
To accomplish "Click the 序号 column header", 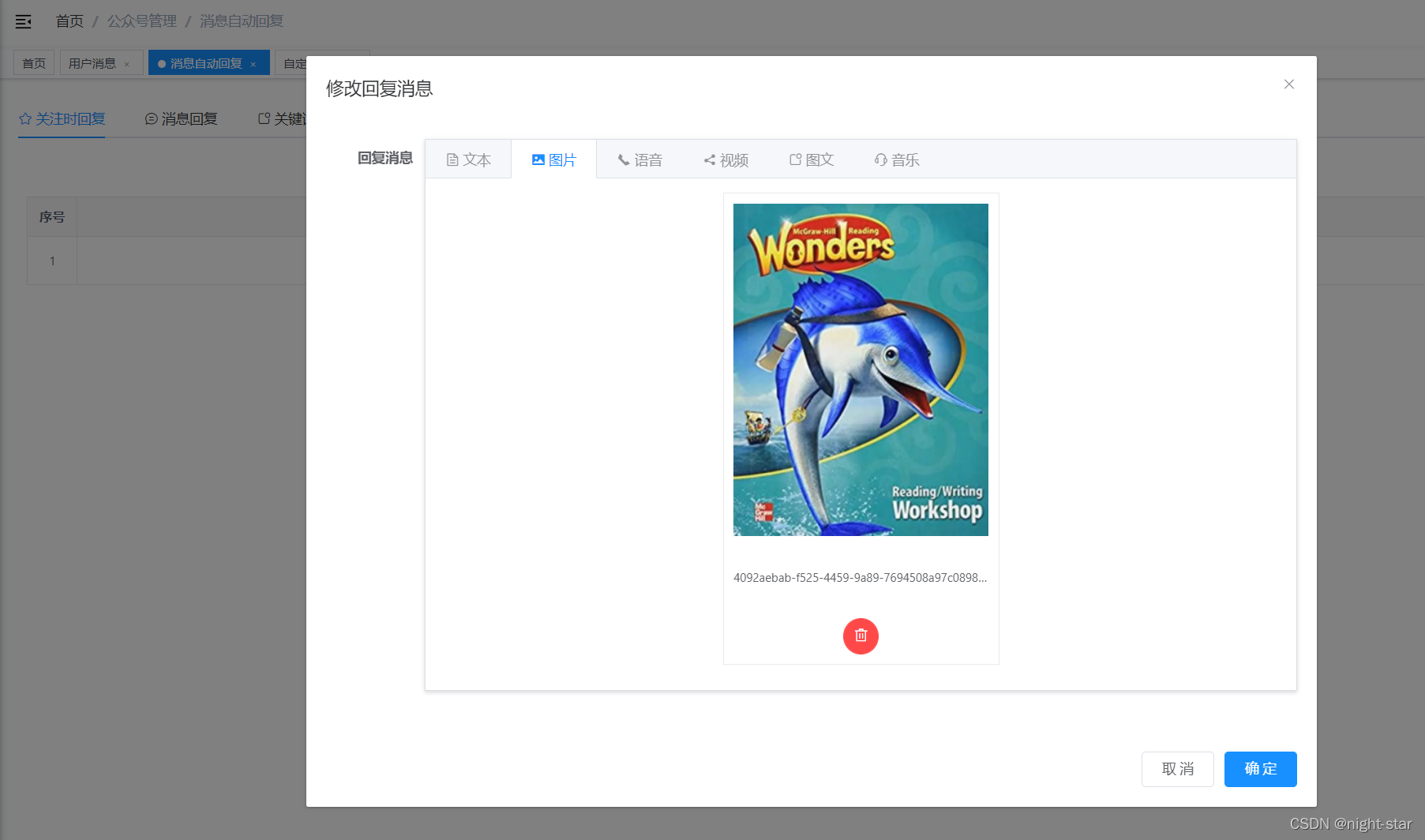I will pyautogui.click(x=52, y=216).
